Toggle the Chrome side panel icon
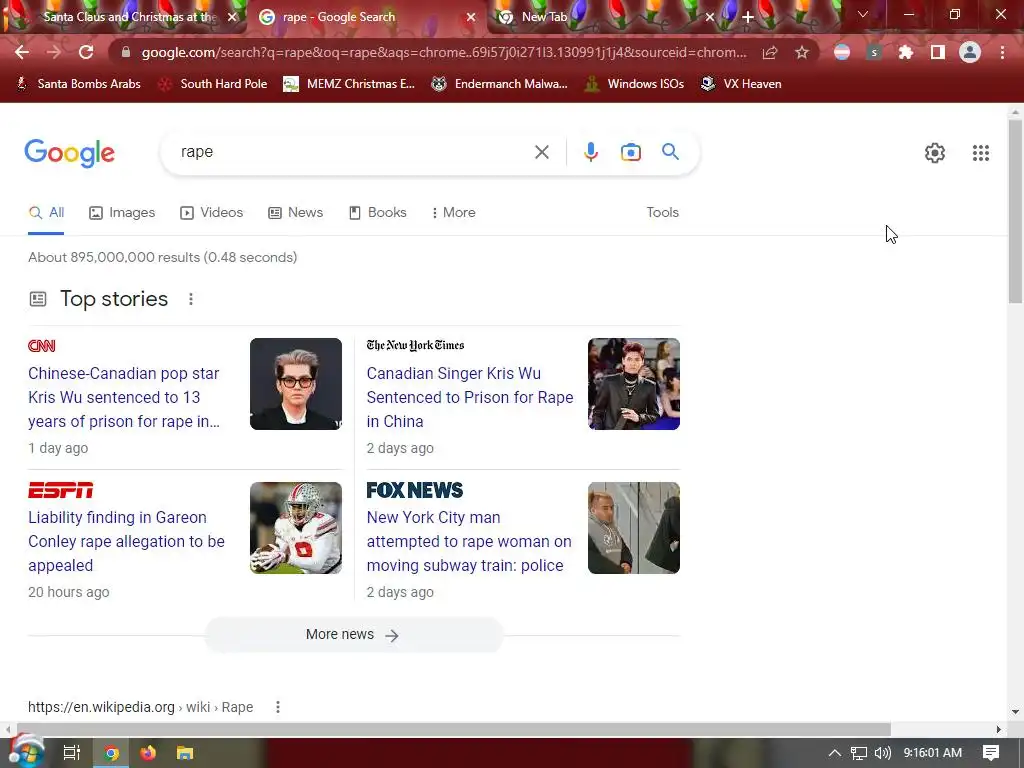Viewport: 1024px width, 768px height. 938,52
